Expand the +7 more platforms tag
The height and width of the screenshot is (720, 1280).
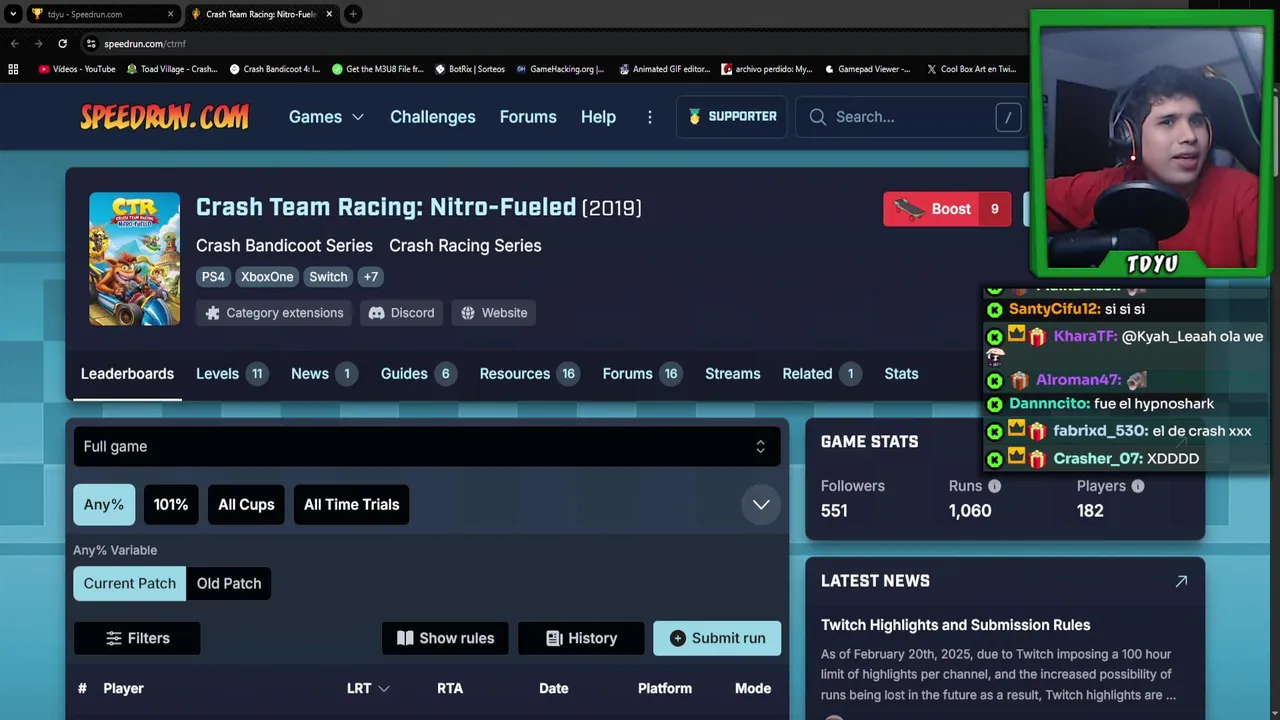[371, 277]
